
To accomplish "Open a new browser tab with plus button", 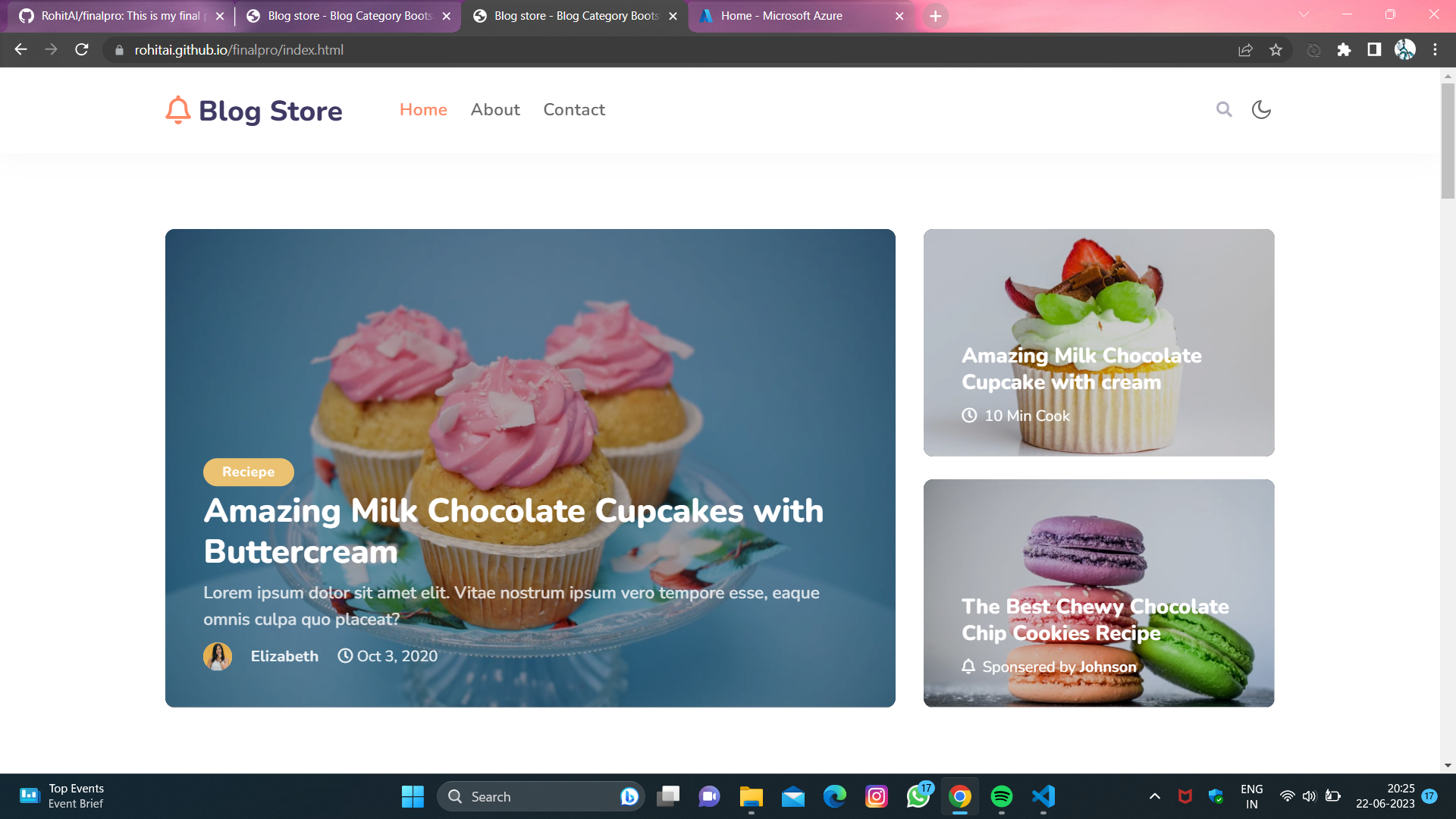I will click(935, 16).
